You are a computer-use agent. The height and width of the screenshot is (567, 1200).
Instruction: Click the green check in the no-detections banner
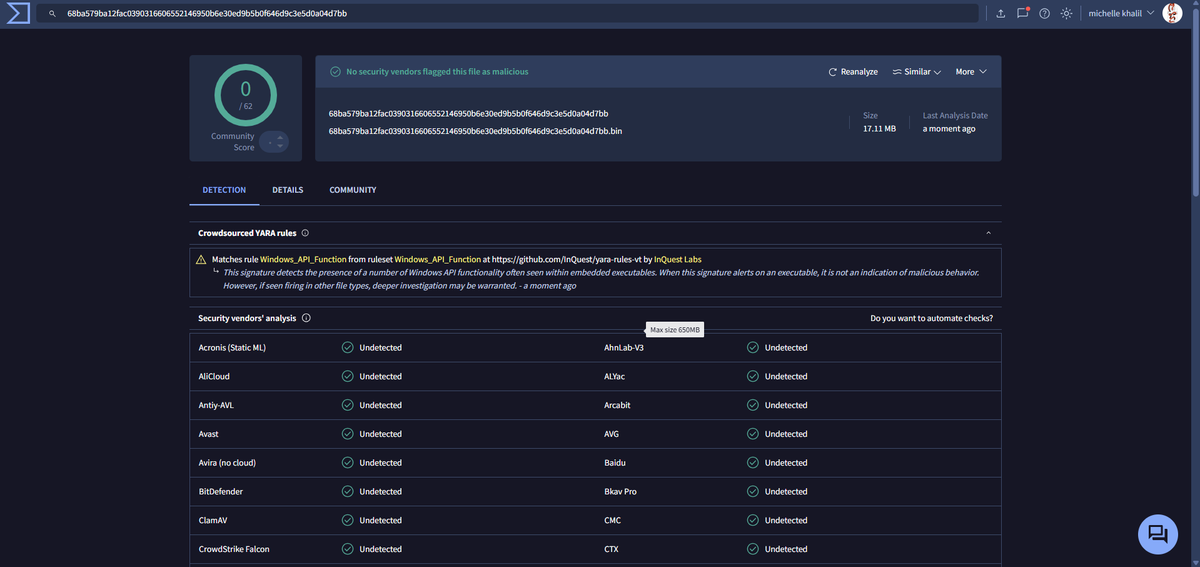click(x=336, y=72)
